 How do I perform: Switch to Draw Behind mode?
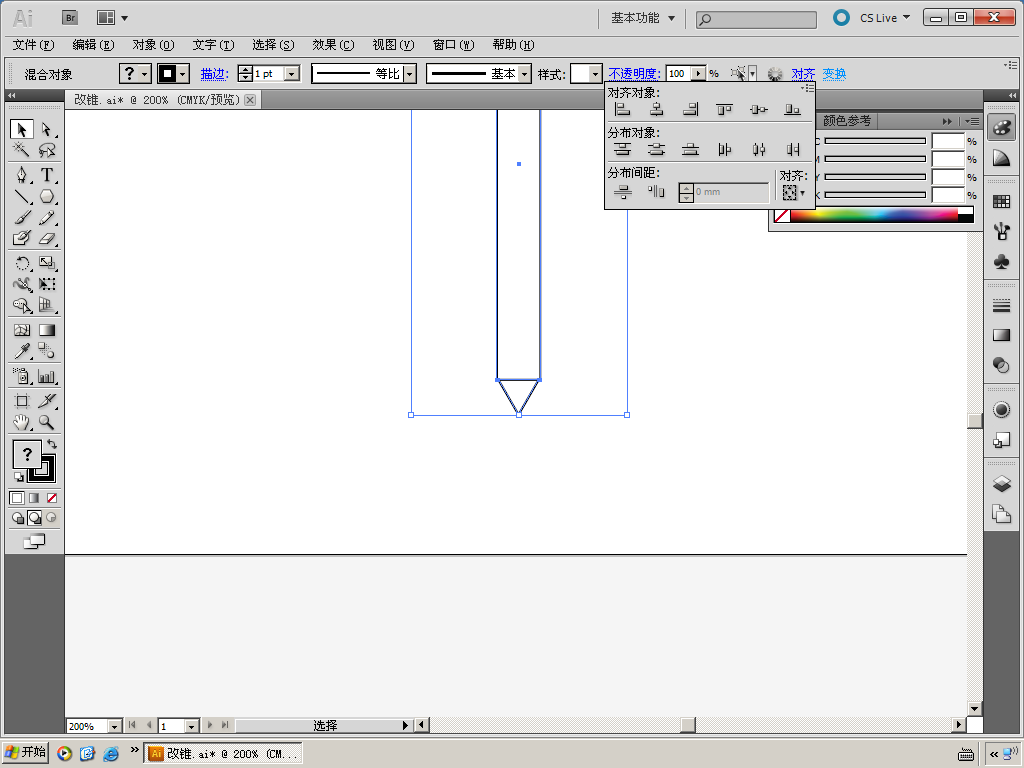point(35,518)
